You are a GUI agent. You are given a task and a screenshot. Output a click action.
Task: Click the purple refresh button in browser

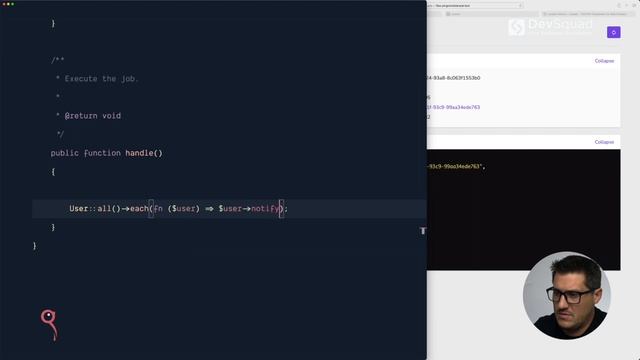(613, 32)
